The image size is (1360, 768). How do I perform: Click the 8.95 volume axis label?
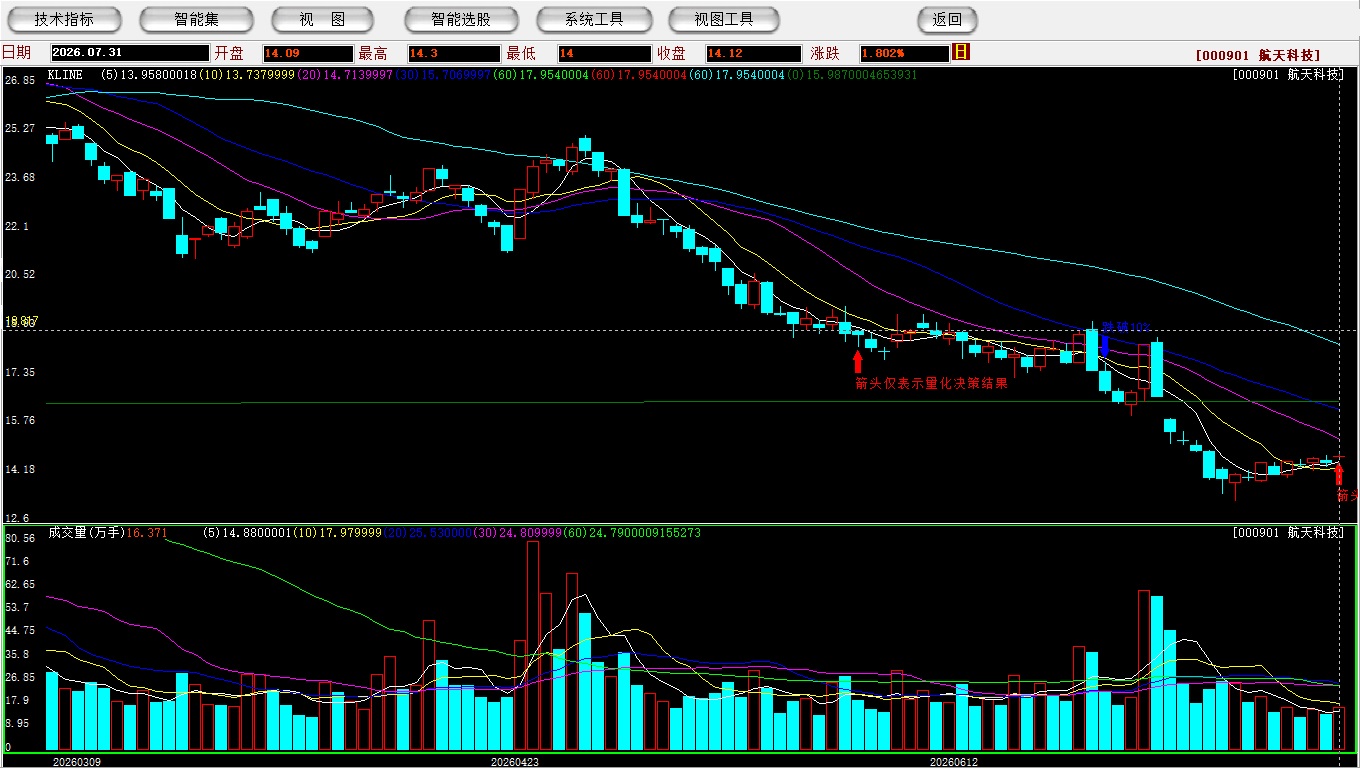pos(17,724)
